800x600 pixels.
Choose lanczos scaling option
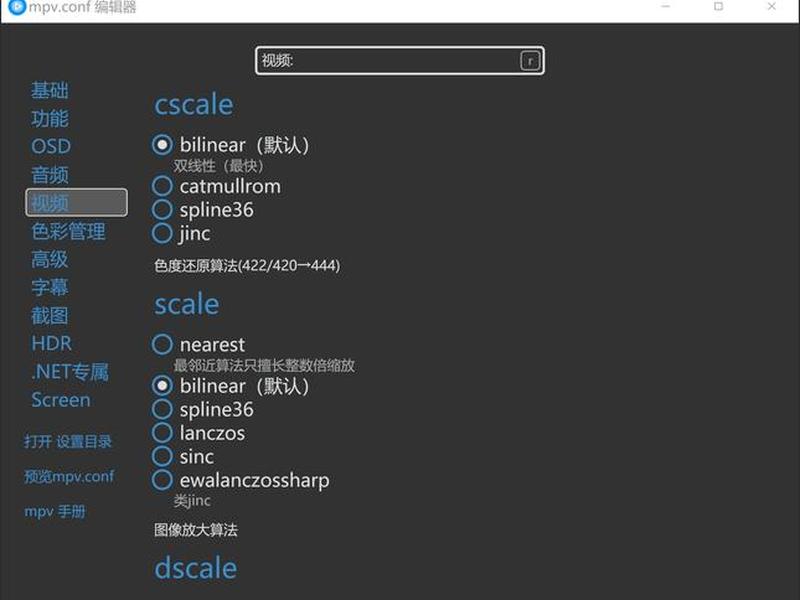click(x=199, y=433)
